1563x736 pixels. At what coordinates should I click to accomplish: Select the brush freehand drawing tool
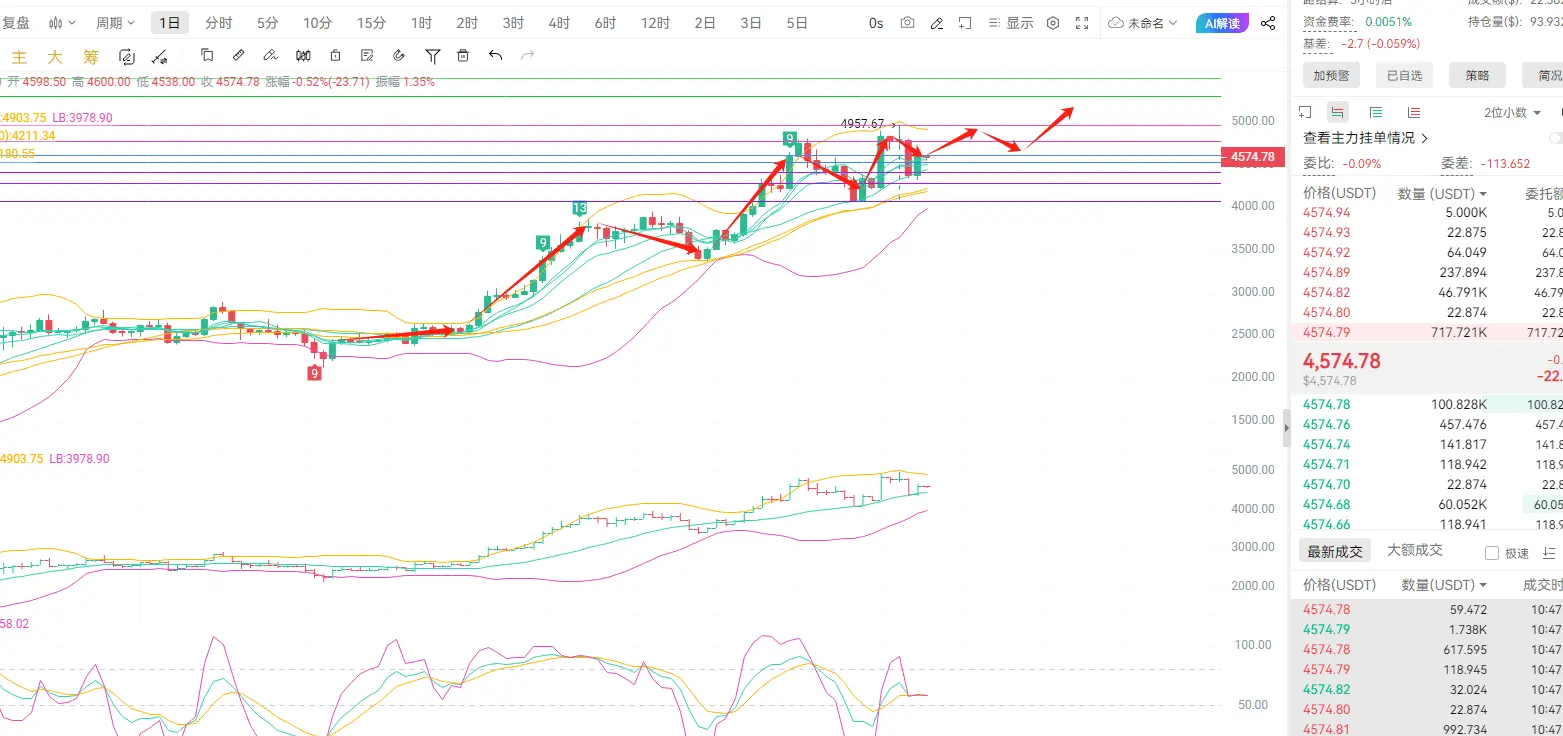[x=270, y=56]
